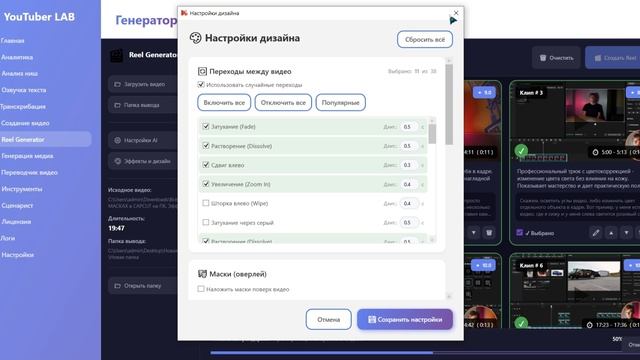Screen dimensions: 640x360
Task: Click the green checkmark badge on Клип # 6
Action: point(521,323)
